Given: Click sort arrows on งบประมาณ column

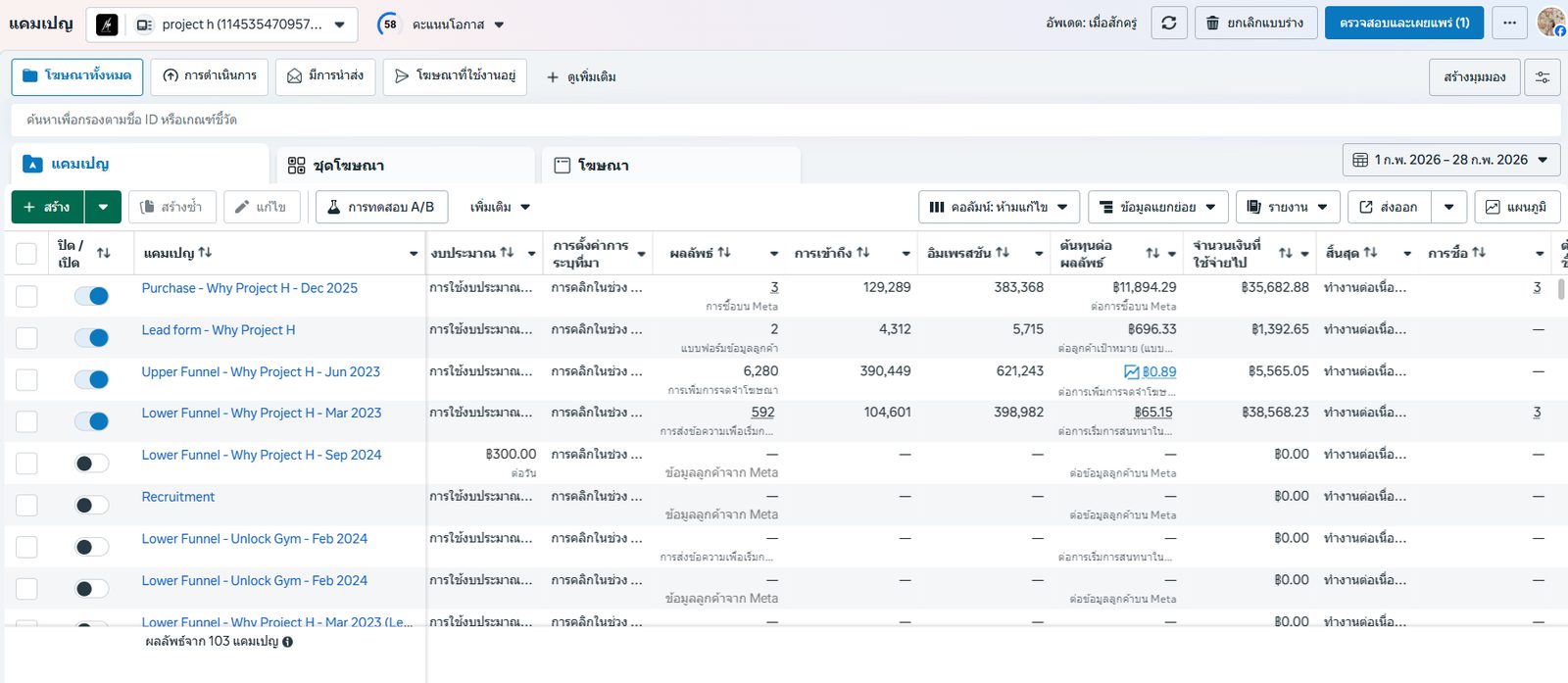Looking at the screenshot, I should (x=507, y=252).
